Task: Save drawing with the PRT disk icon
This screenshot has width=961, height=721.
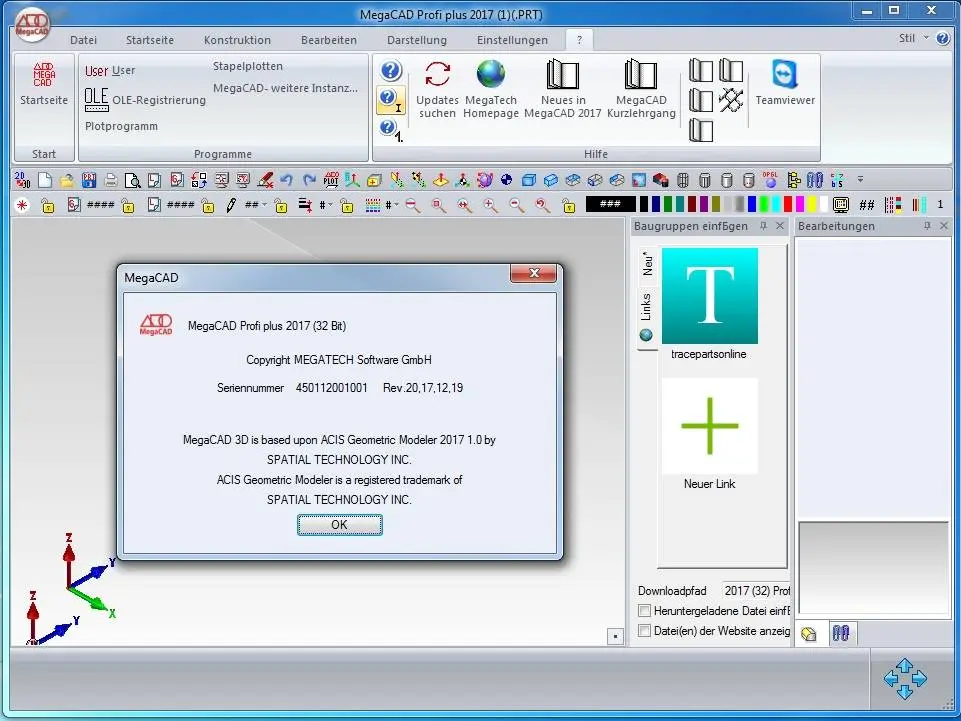Action: [x=89, y=180]
